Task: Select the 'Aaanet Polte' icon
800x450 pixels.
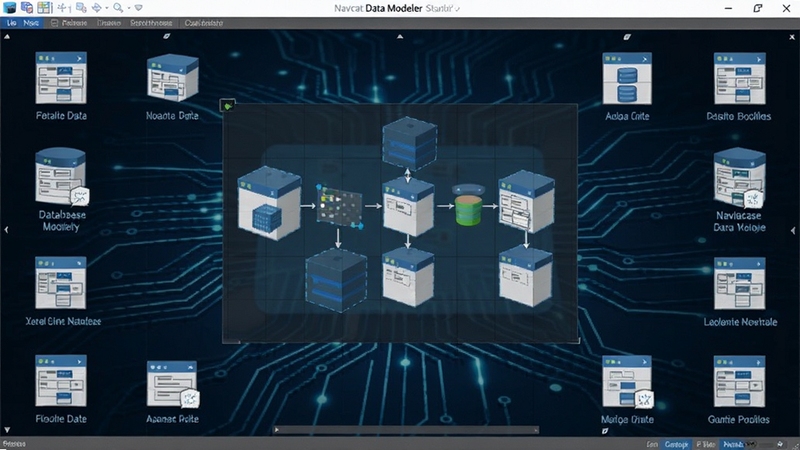Action: point(172,384)
